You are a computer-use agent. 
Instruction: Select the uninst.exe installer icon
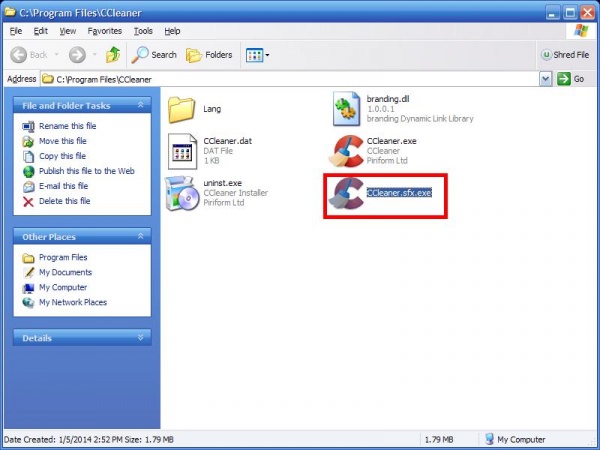point(182,193)
